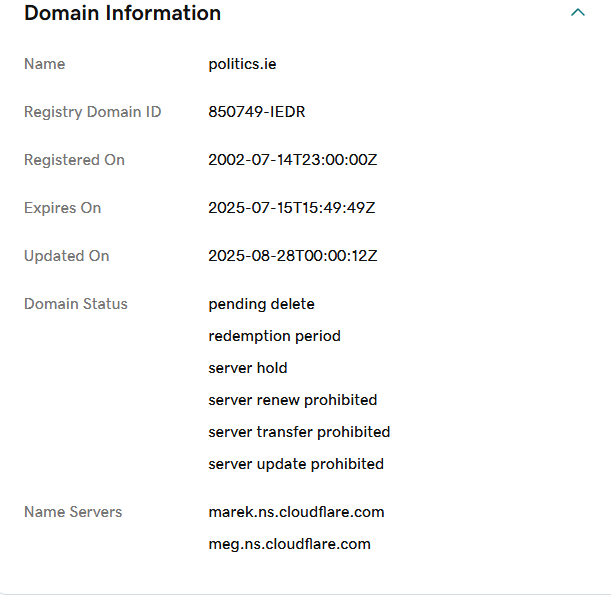Select the 2025-07-15 expiry date value
The image size is (611, 595).
point(292,208)
